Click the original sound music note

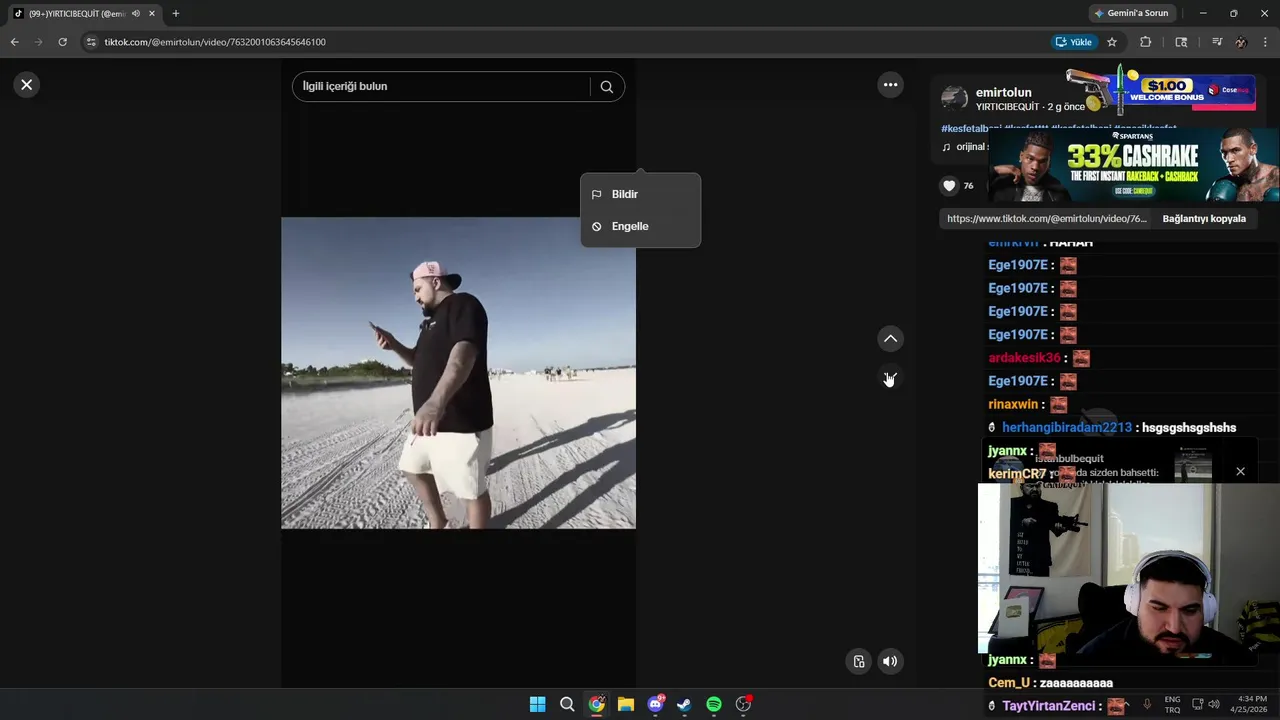click(x=946, y=147)
